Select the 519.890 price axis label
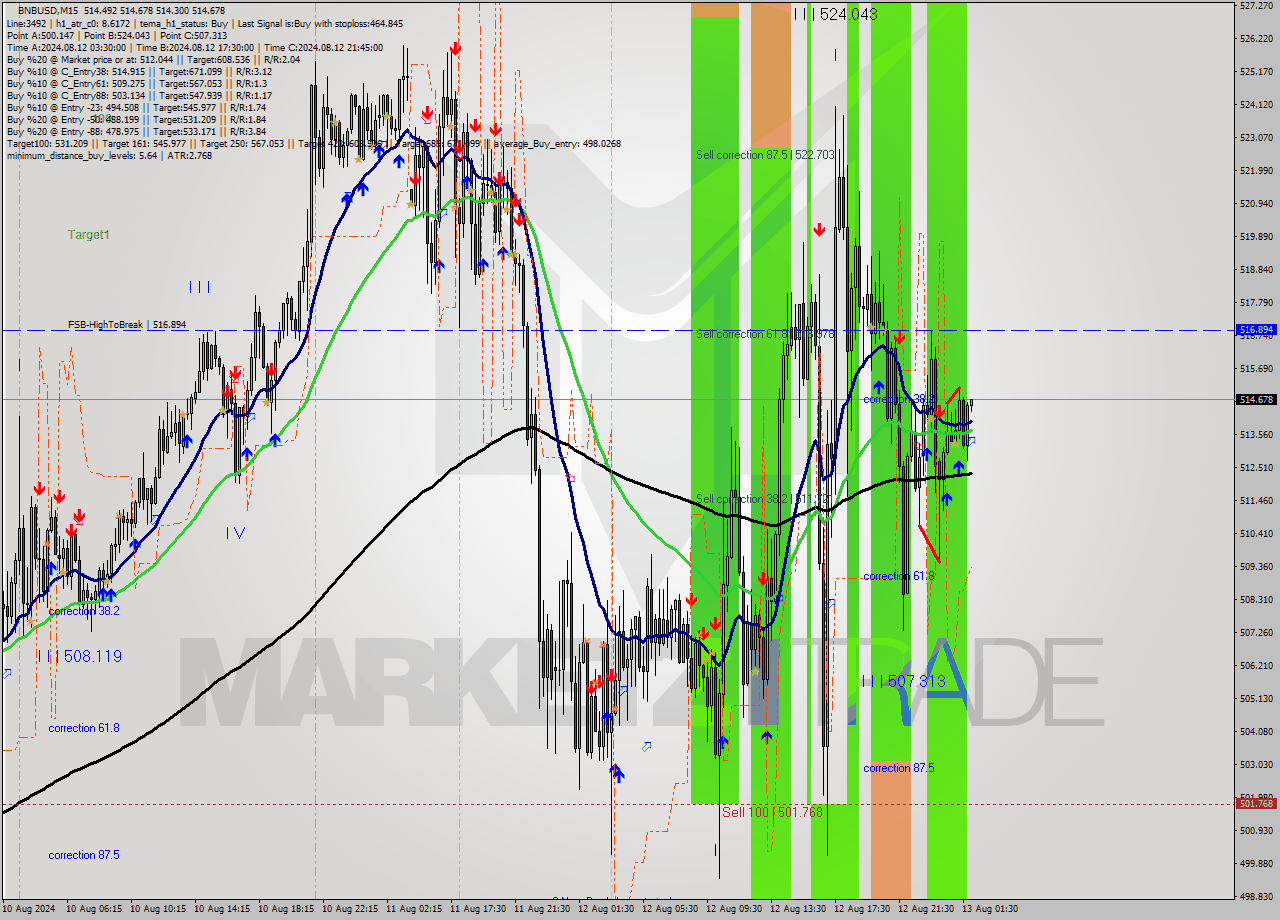Screen dimensions: 1280x920 pos(1256,237)
